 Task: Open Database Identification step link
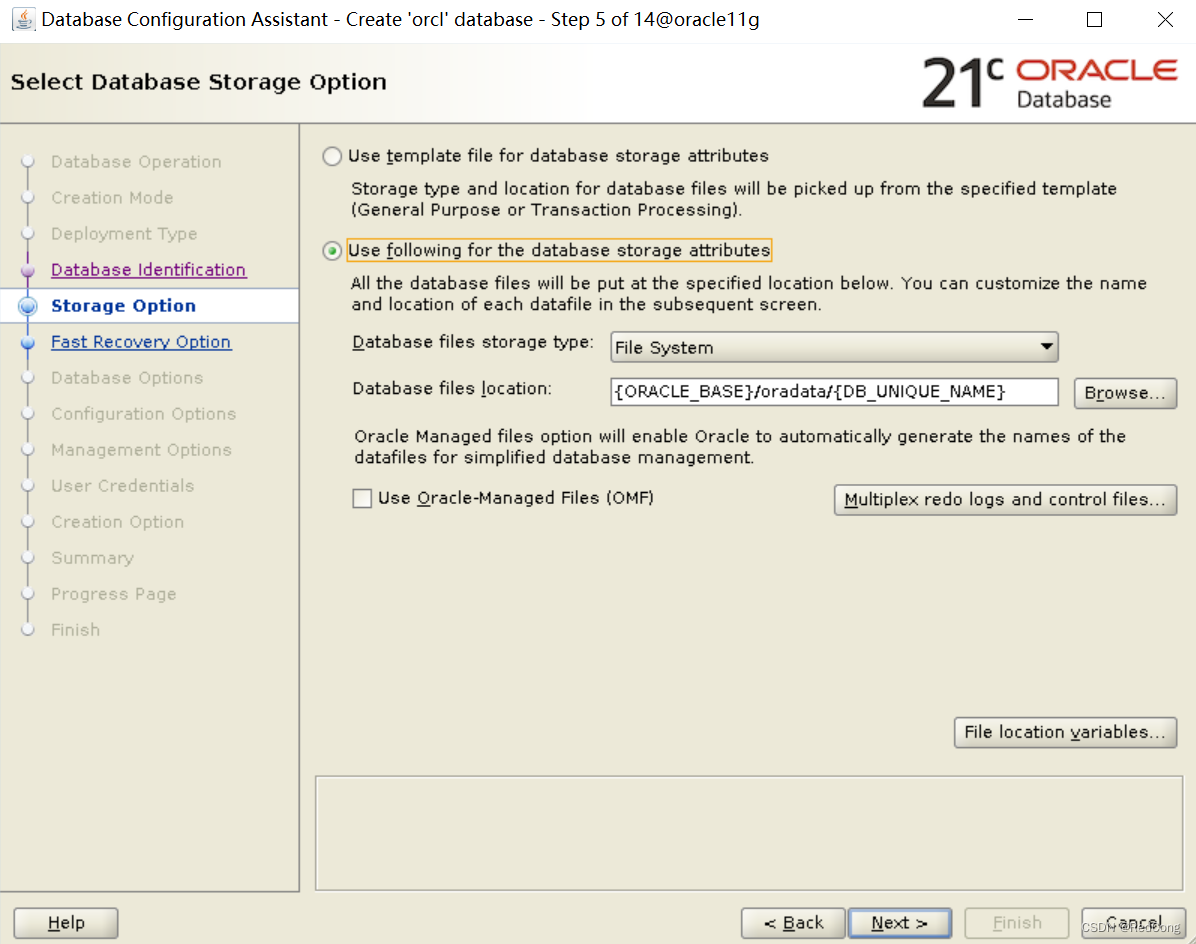coord(149,270)
